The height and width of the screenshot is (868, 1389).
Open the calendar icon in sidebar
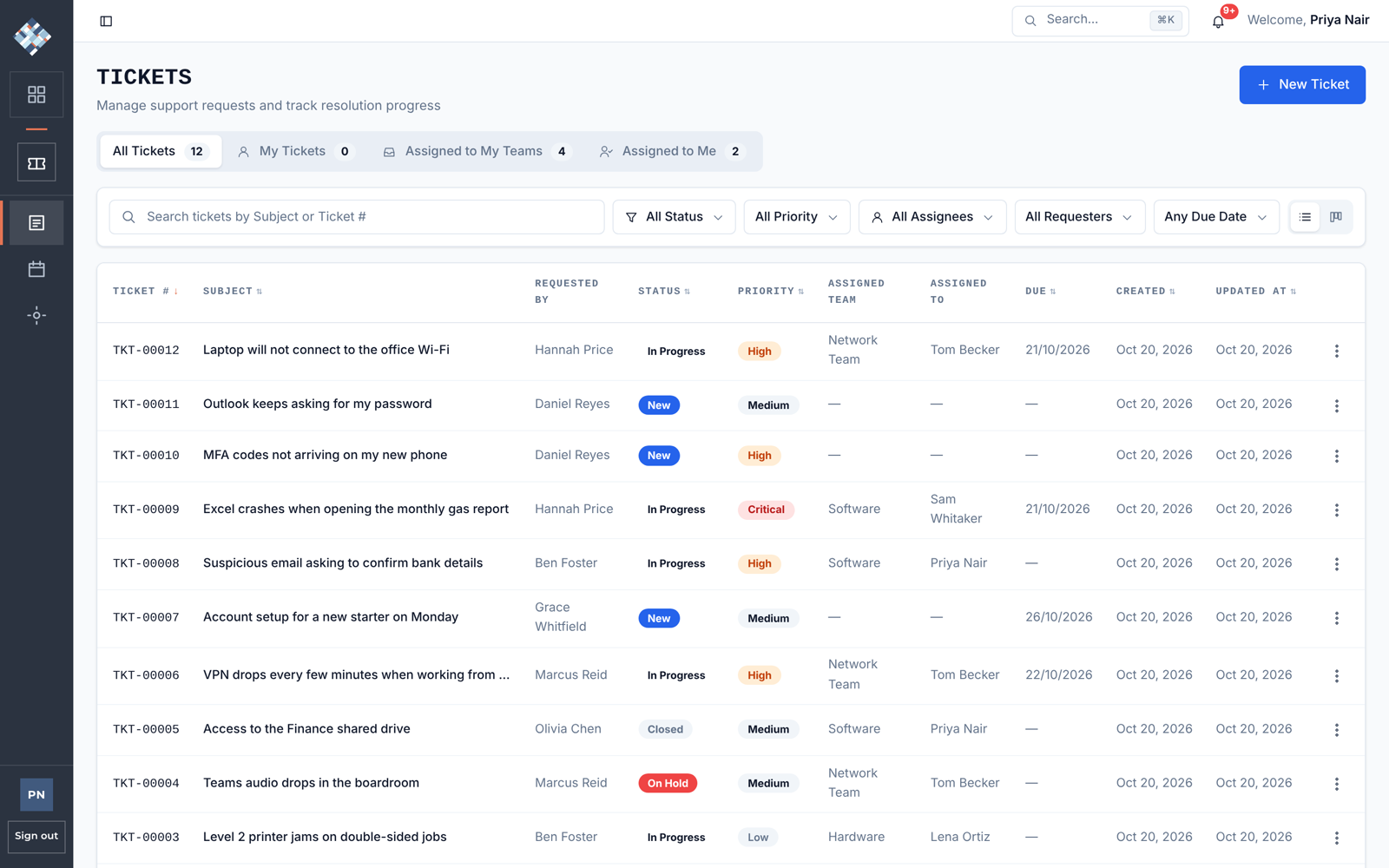(x=36, y=269)
